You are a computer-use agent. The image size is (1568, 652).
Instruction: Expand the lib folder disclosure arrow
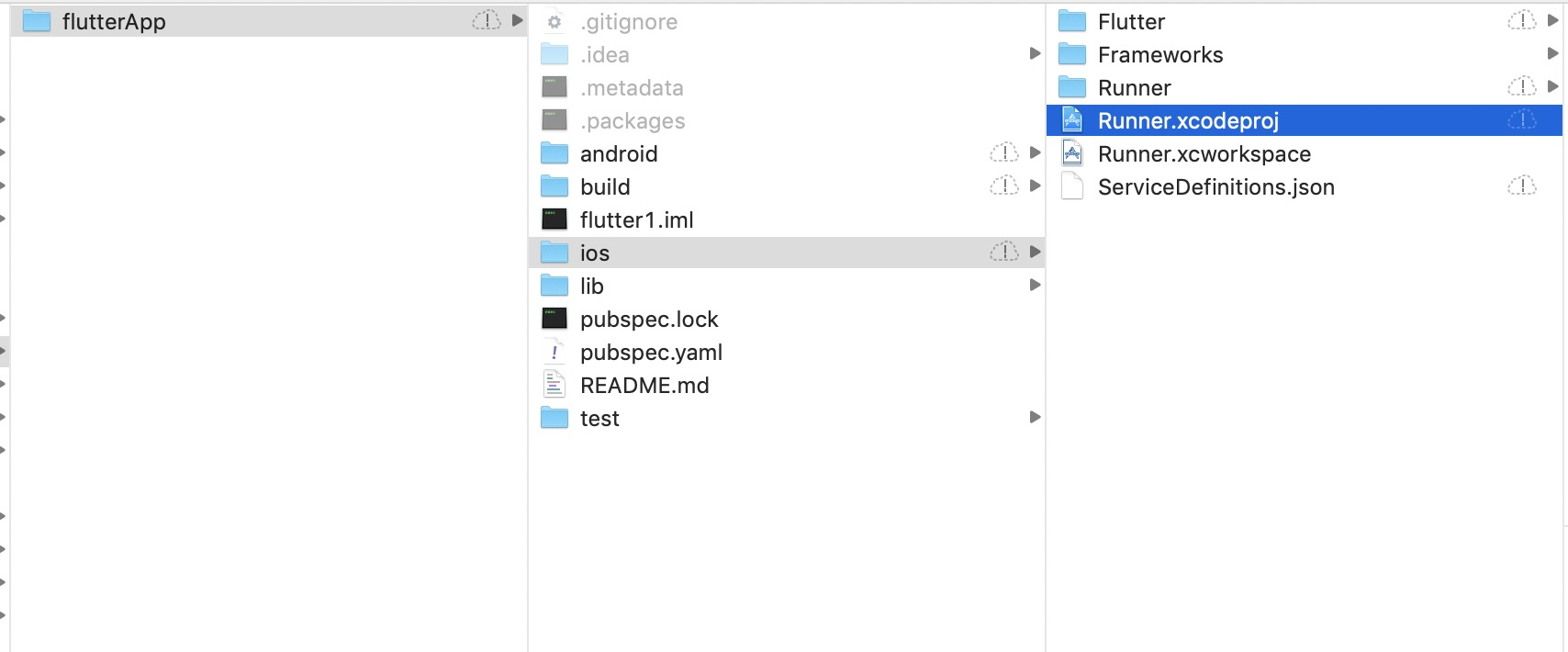[x=1035, y=285]
